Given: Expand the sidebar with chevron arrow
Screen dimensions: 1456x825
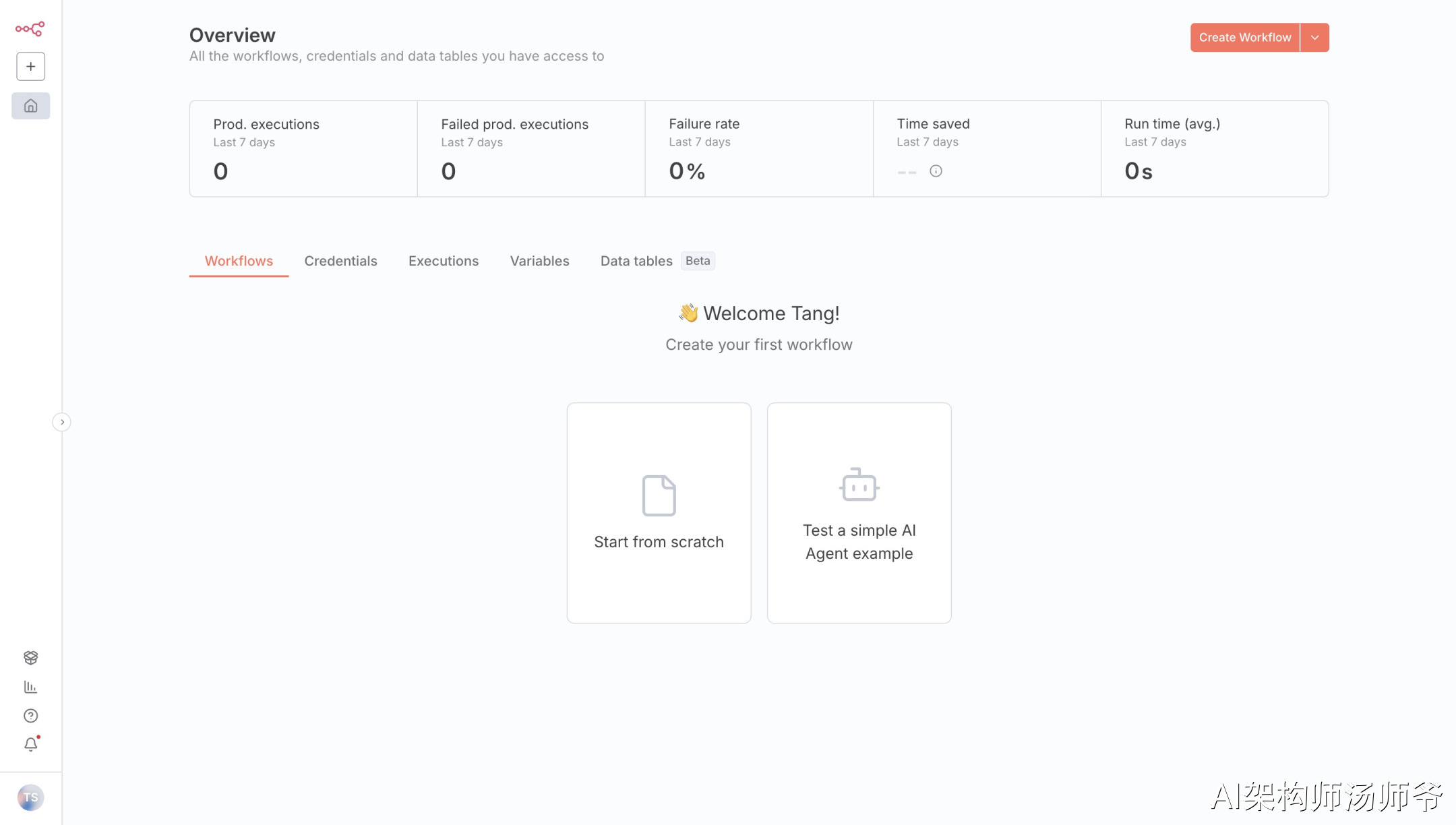Looking at the screenshot, I should (61, 422).
